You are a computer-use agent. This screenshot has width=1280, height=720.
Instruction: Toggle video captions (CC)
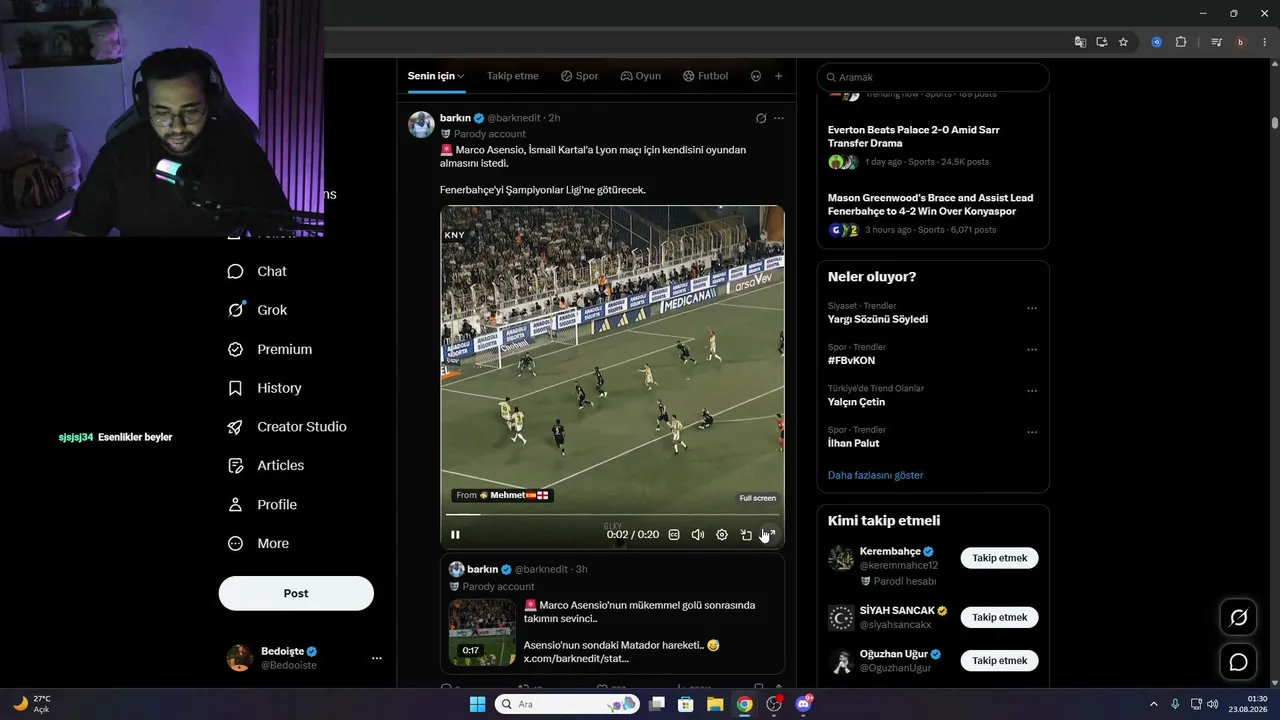[x=674, y=535]
